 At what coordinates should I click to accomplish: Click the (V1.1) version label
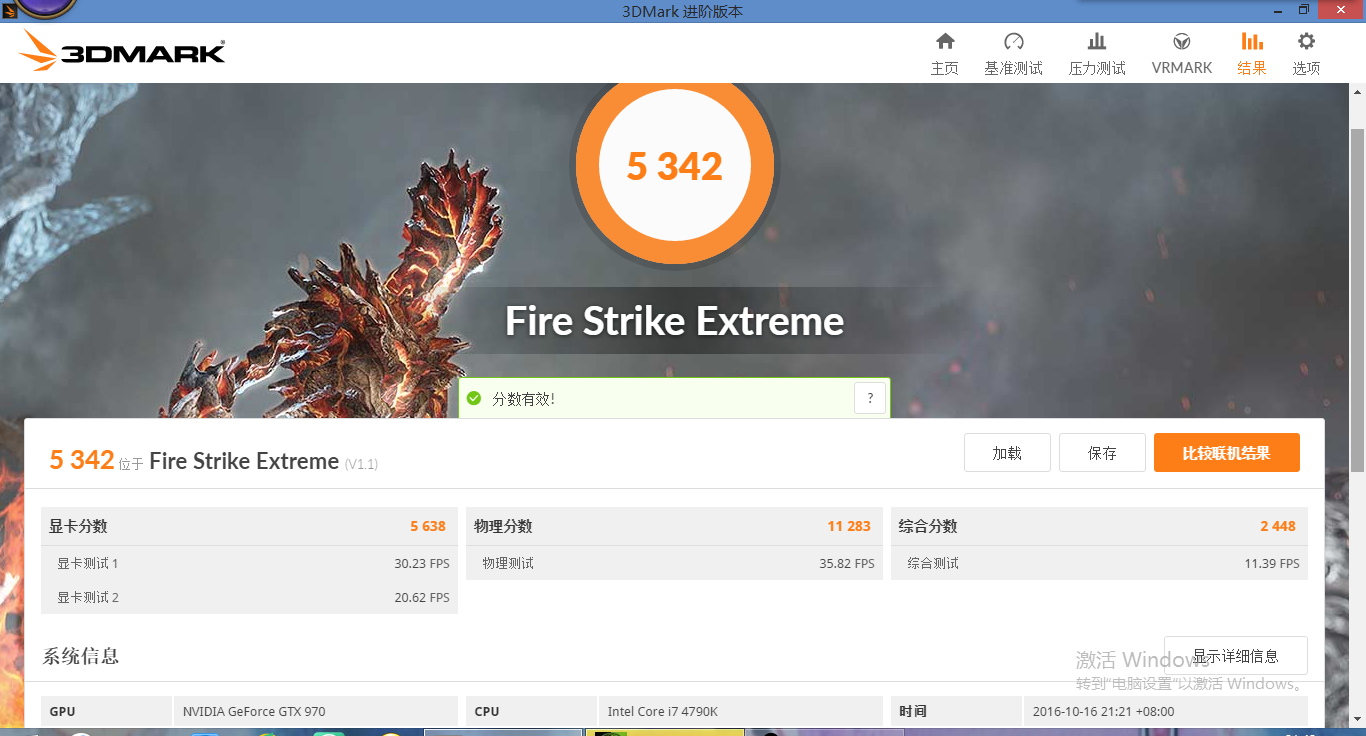[x=361, y=464]
